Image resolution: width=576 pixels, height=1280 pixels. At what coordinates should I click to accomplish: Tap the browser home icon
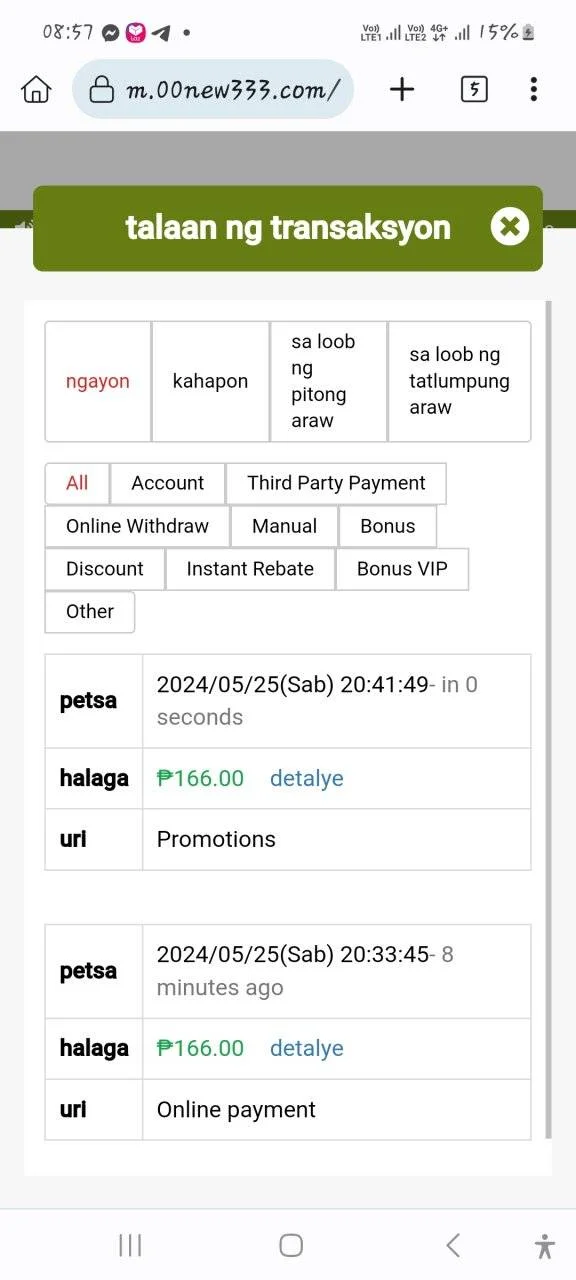(x=36, y=89)
